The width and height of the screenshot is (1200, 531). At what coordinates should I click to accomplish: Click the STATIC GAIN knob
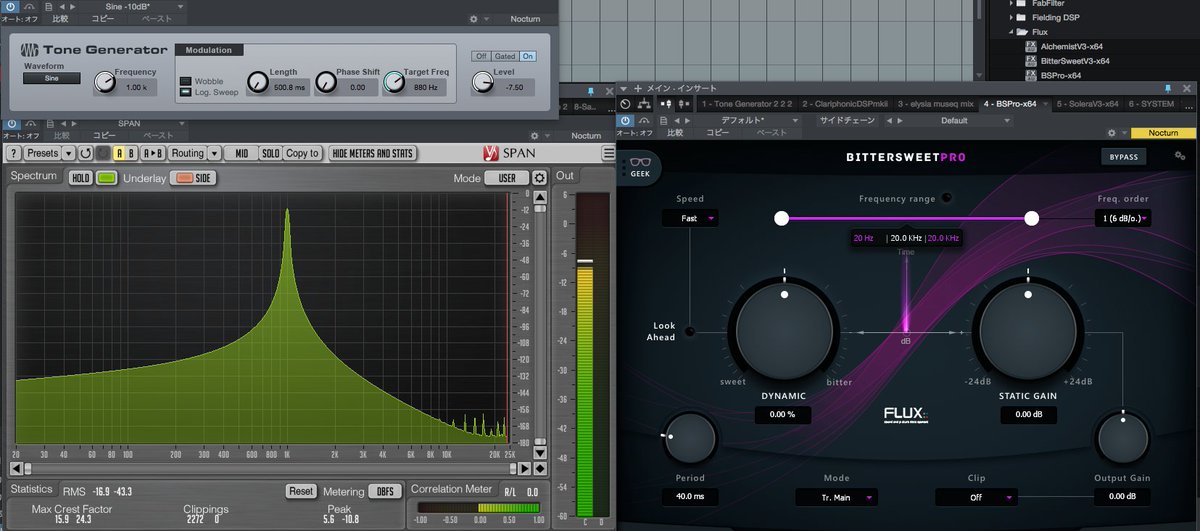(x=1029, y=333)
